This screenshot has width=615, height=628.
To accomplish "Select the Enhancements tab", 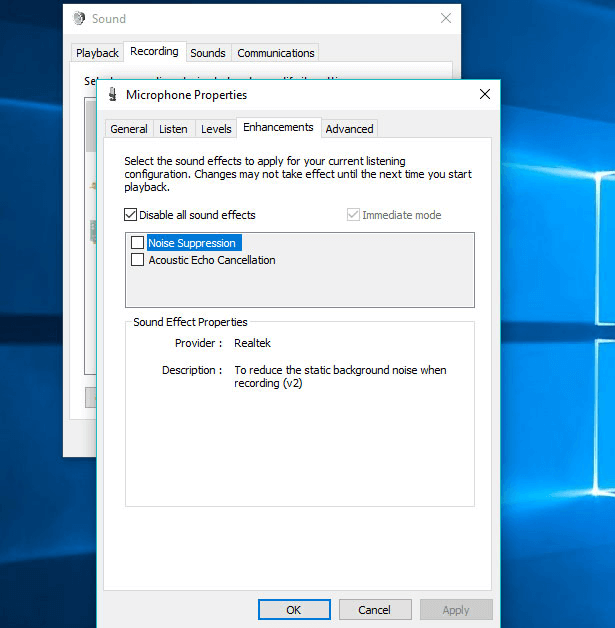I will click(x=278, y=127).
